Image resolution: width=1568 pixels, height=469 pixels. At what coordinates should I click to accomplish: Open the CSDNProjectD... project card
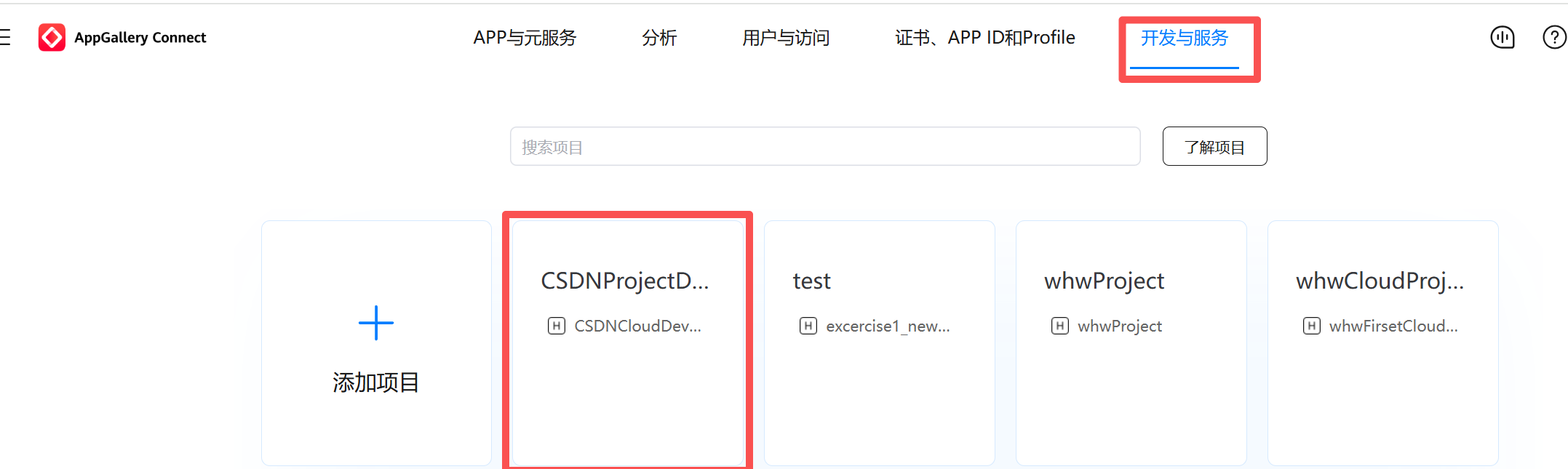[628, 342]
